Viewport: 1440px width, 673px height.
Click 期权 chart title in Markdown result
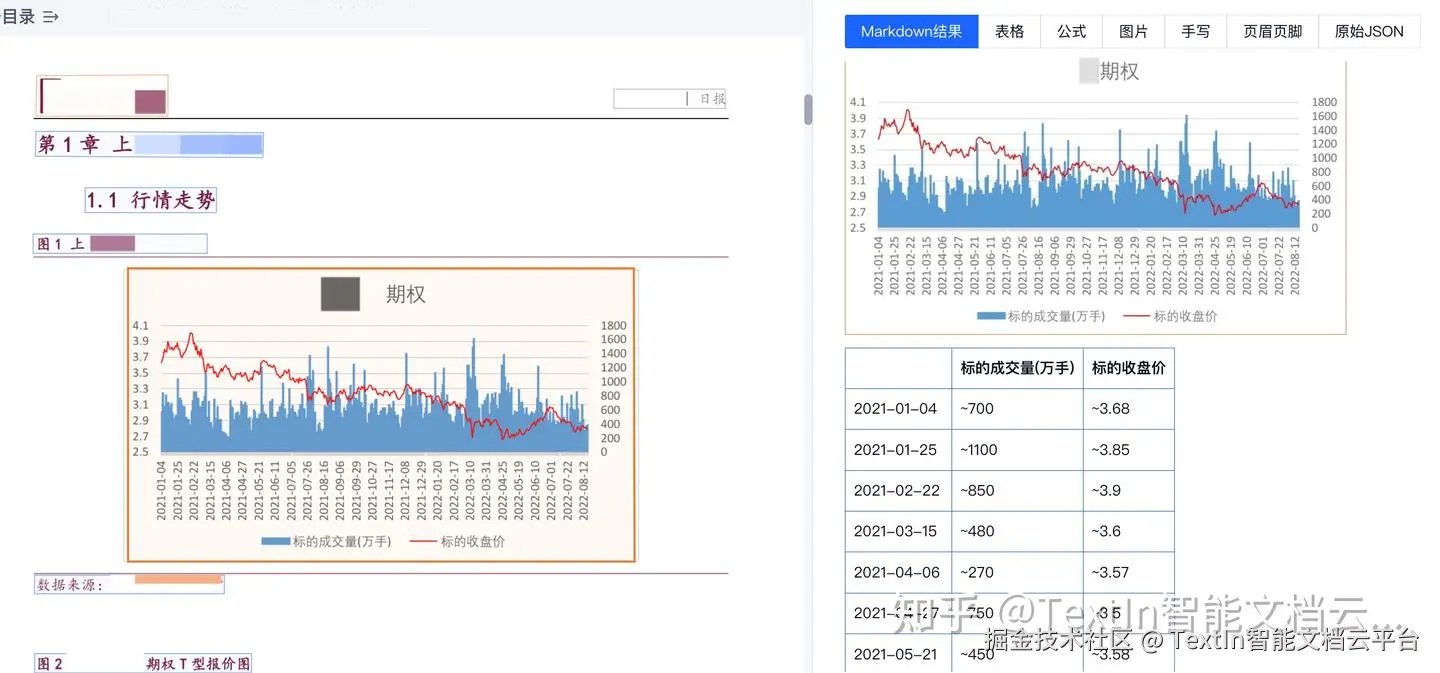tap(1119, 72)
